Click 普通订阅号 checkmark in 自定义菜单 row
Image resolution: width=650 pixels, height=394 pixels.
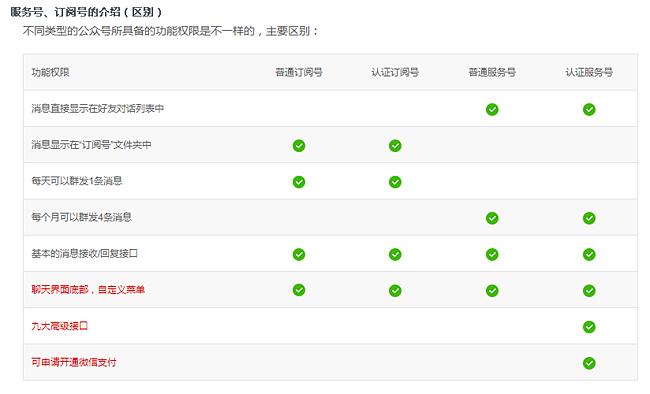coord(299,290)
